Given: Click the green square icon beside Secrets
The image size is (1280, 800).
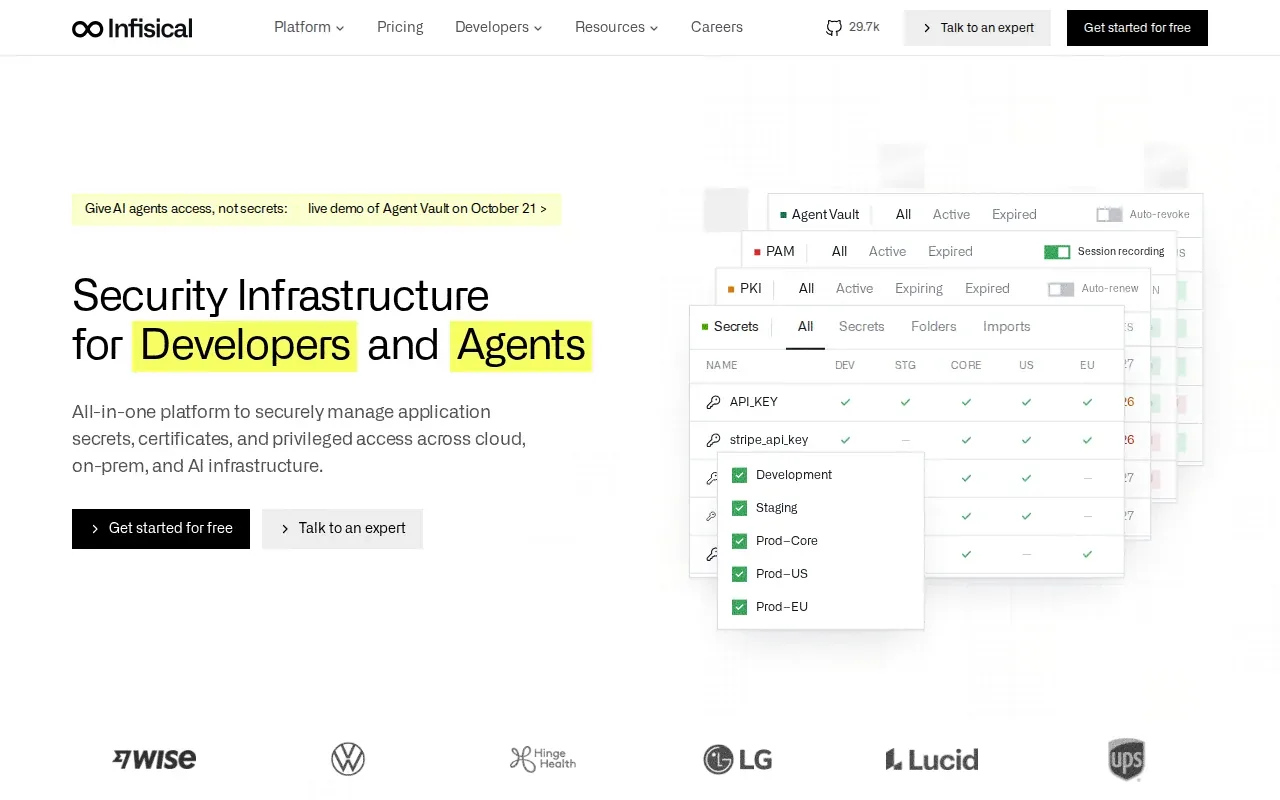Looking at the screenshot, I should pos(705,327).
